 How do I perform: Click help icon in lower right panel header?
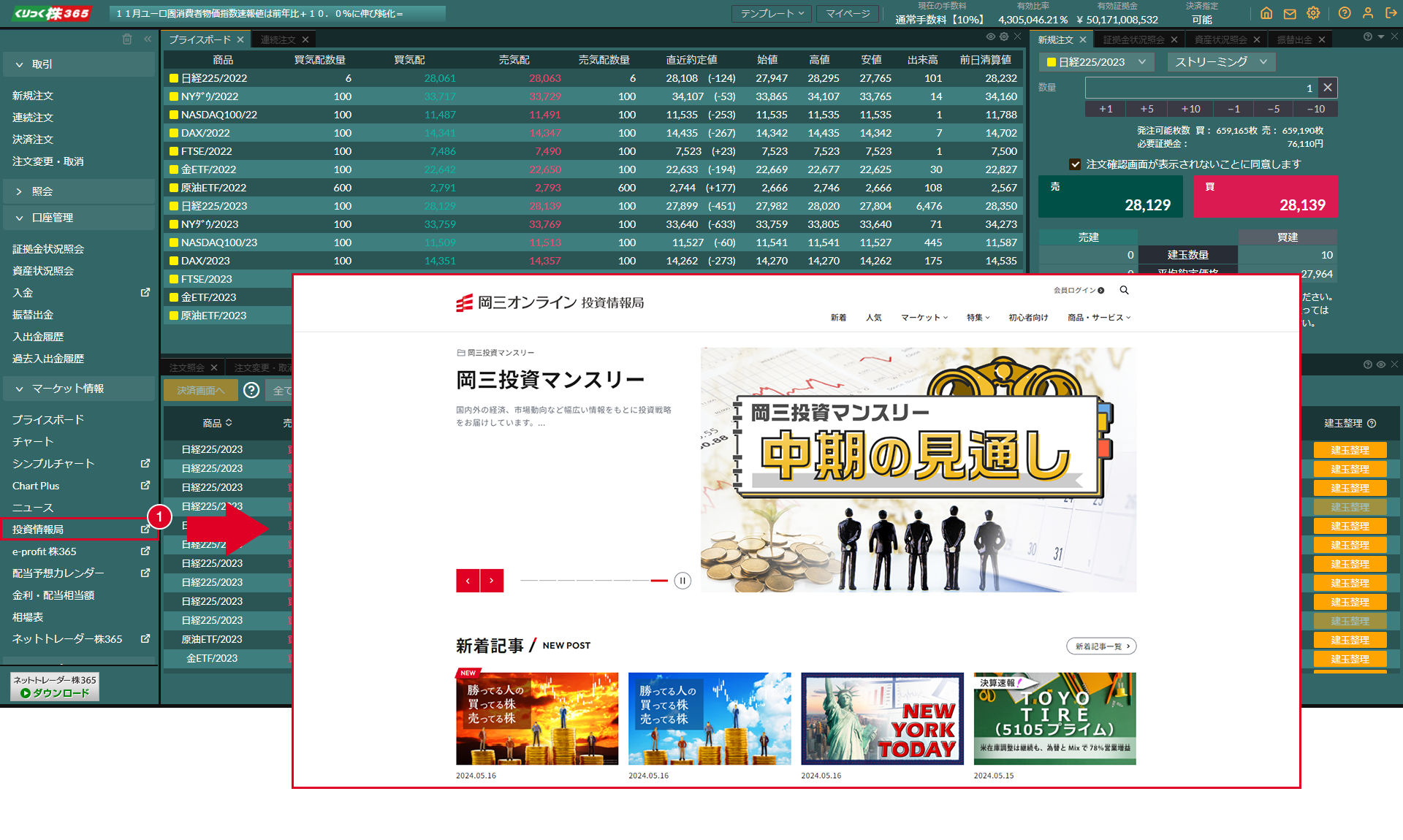click(x=1368, y=364)
